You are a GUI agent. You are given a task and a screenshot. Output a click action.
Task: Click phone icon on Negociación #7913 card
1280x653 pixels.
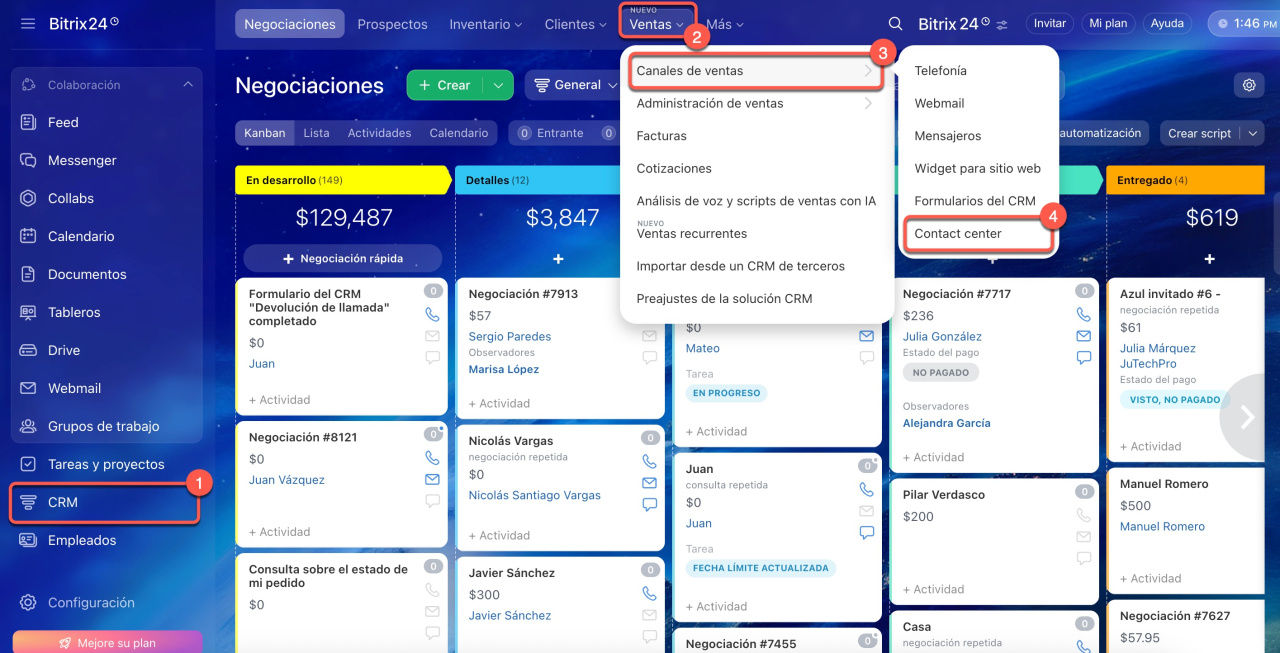click(x=649, y=314)
